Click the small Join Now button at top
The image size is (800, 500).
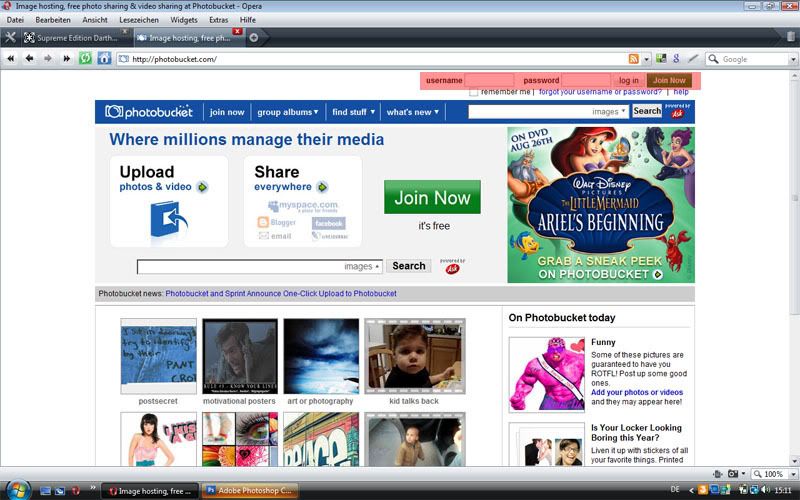click(669, 80)
